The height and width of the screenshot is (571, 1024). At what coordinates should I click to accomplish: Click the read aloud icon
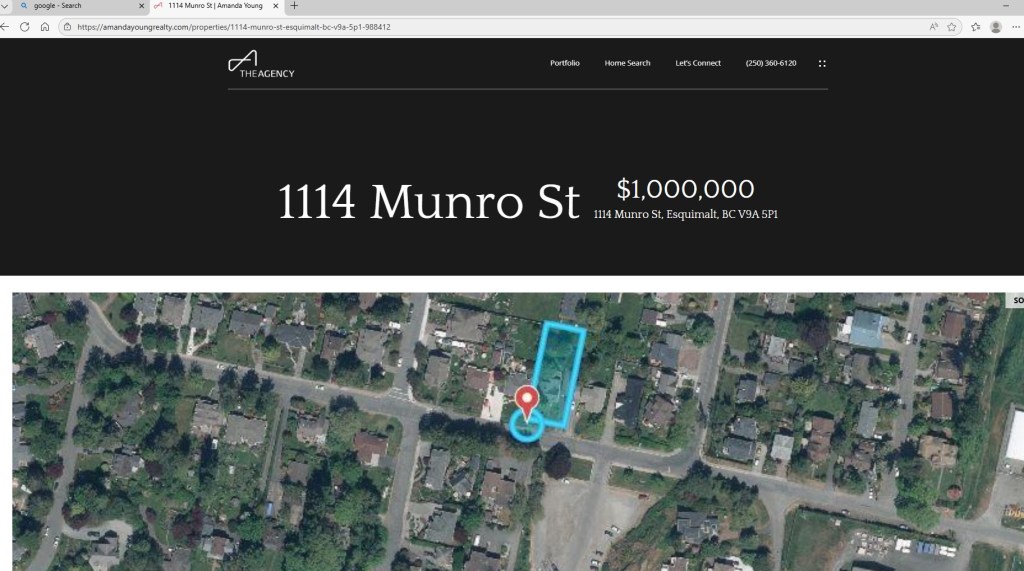933,27
